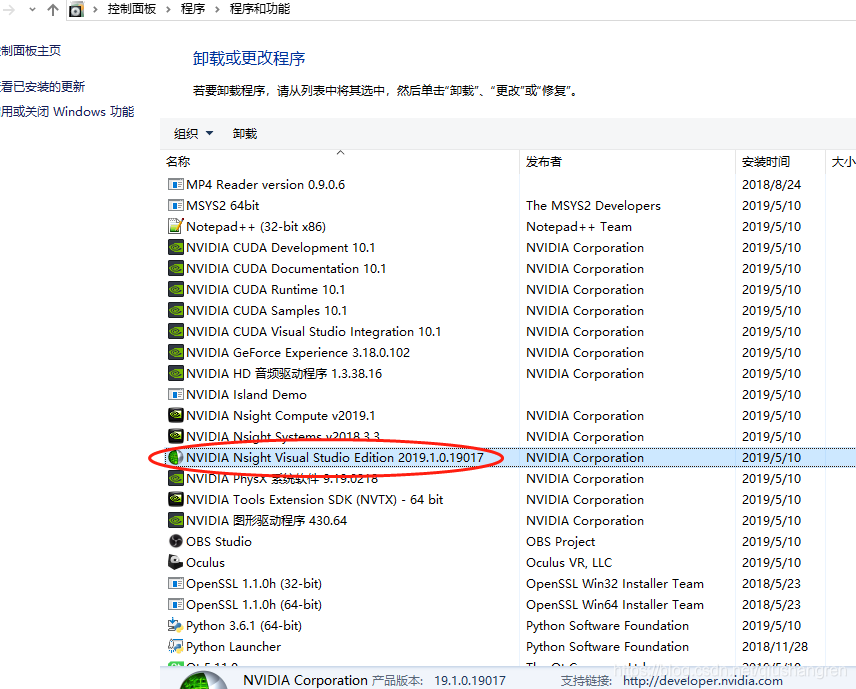Click the NVIDIA Nsight Compute icon
Image resolution: width=856 pixels, height=689 pixels.
click(175, 415)
